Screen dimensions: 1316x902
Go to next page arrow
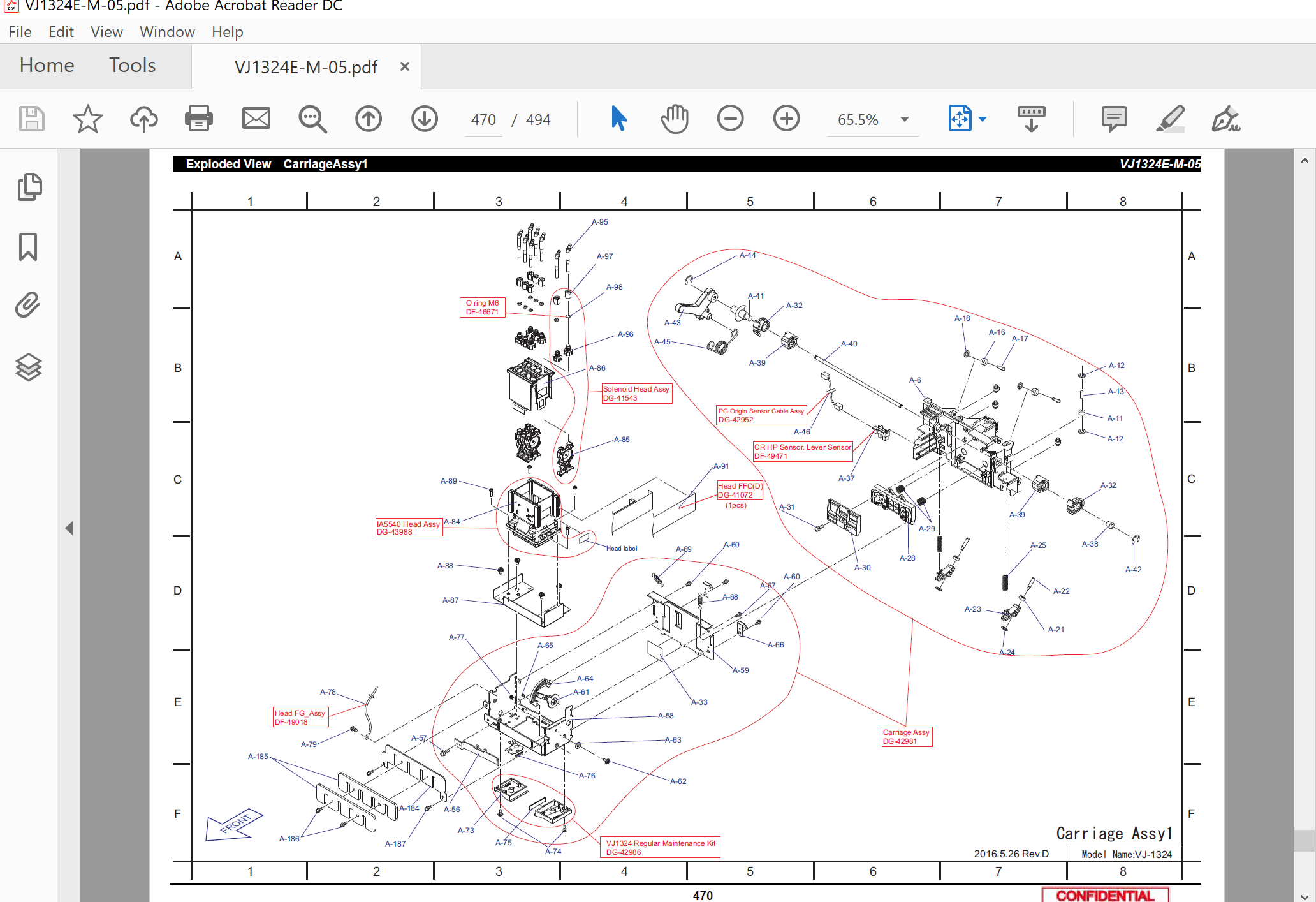point(425,119)
